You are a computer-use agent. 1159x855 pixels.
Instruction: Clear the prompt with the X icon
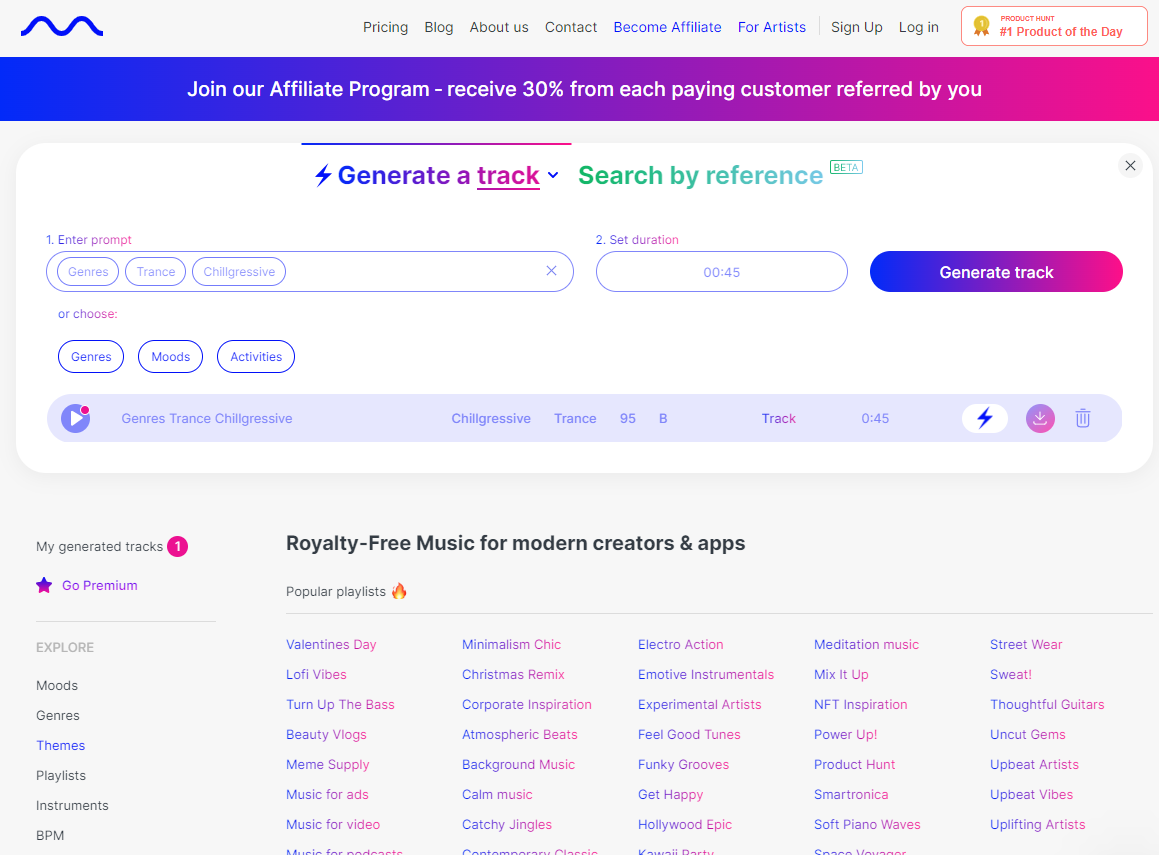551,271
